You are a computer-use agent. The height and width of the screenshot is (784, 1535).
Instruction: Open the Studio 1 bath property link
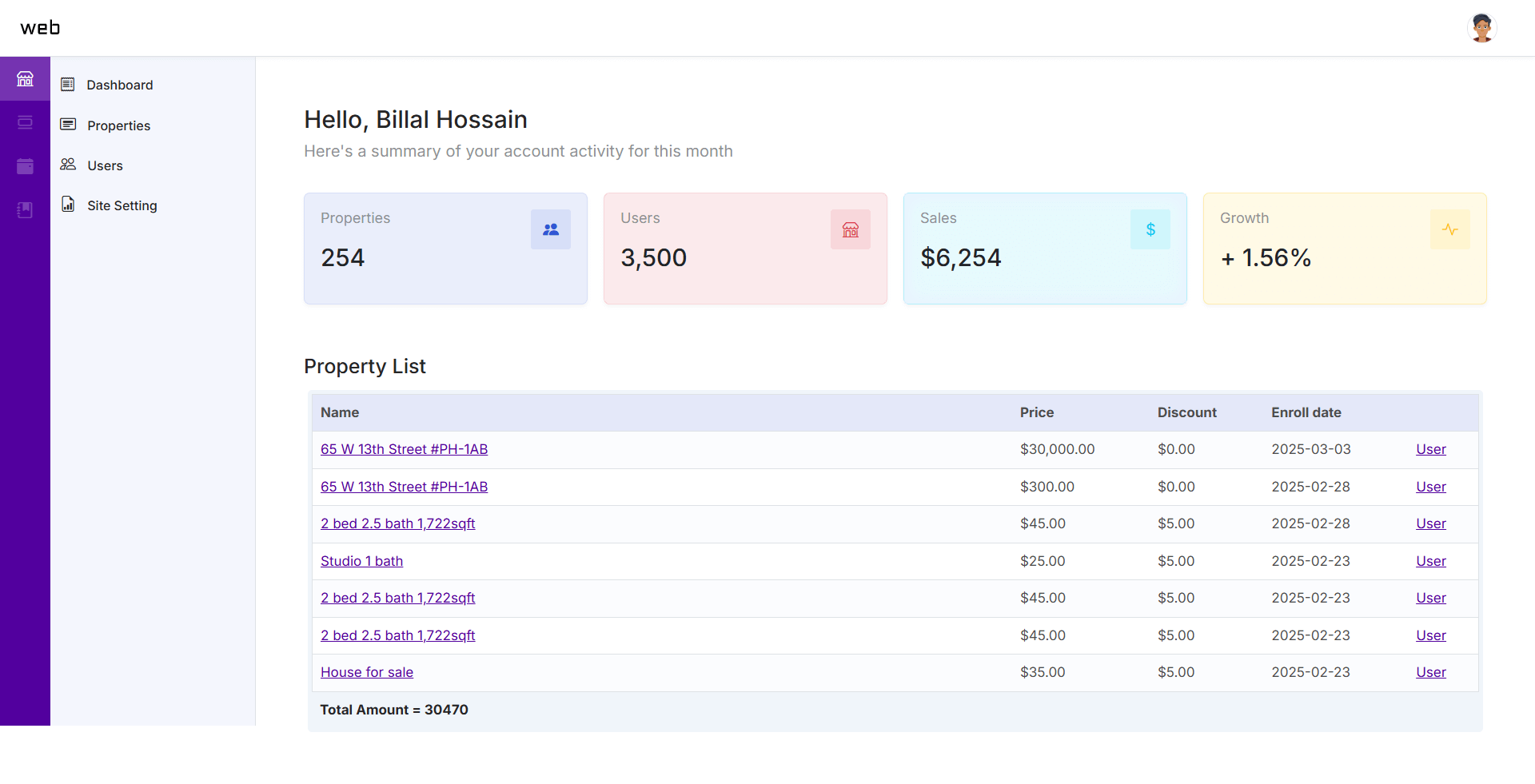coord(361,561)
